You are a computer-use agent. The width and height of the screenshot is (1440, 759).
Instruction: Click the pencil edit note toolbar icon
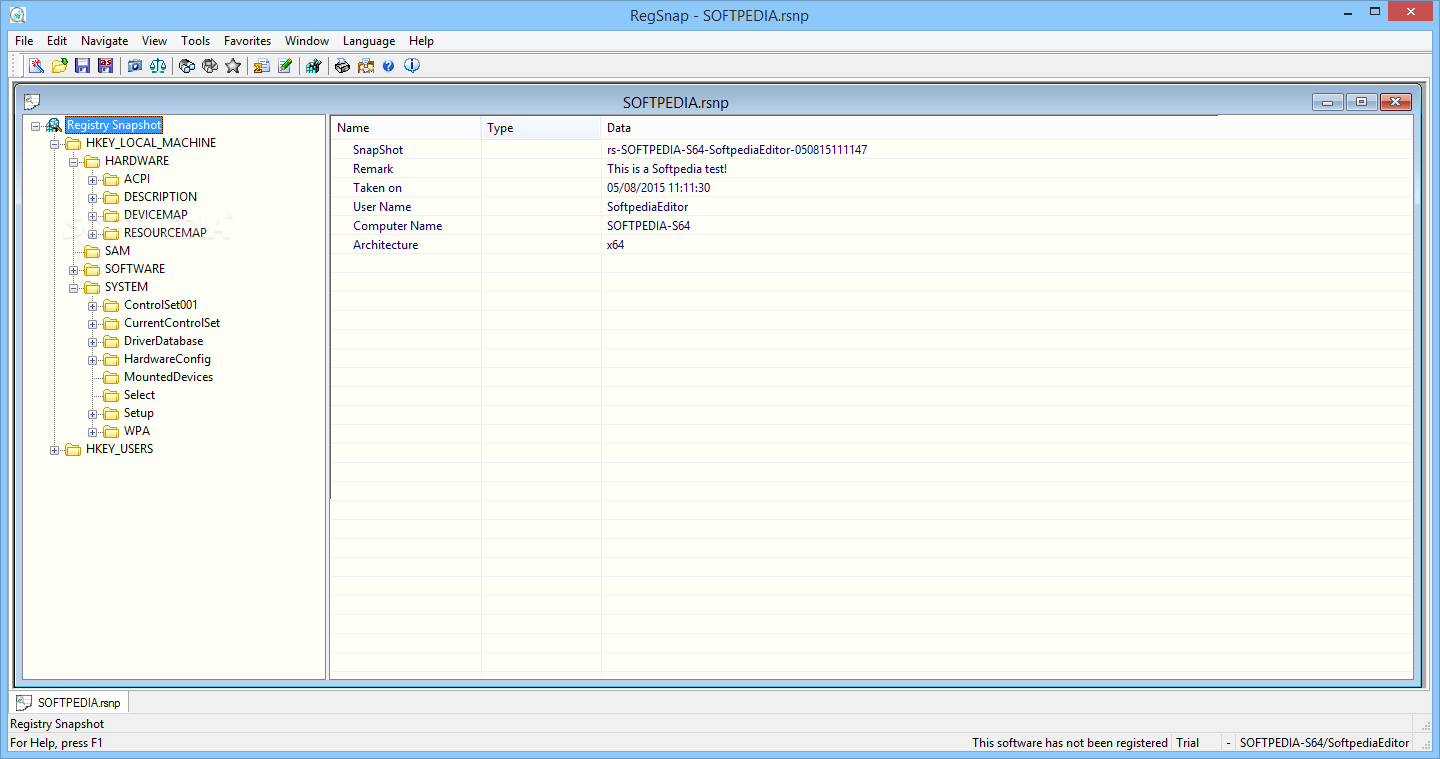[285, 66]
